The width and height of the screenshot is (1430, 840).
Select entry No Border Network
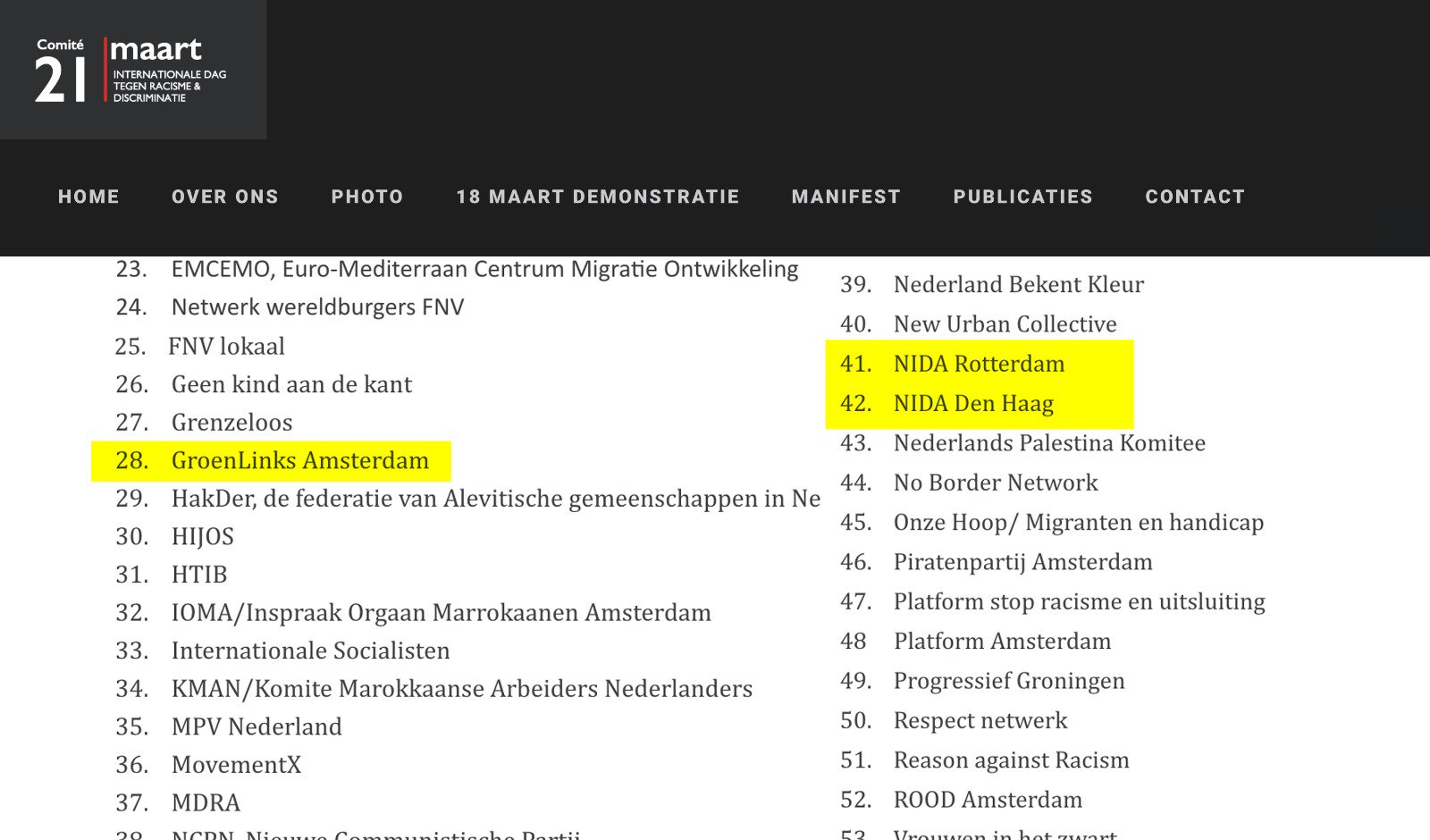coord(970,483)
